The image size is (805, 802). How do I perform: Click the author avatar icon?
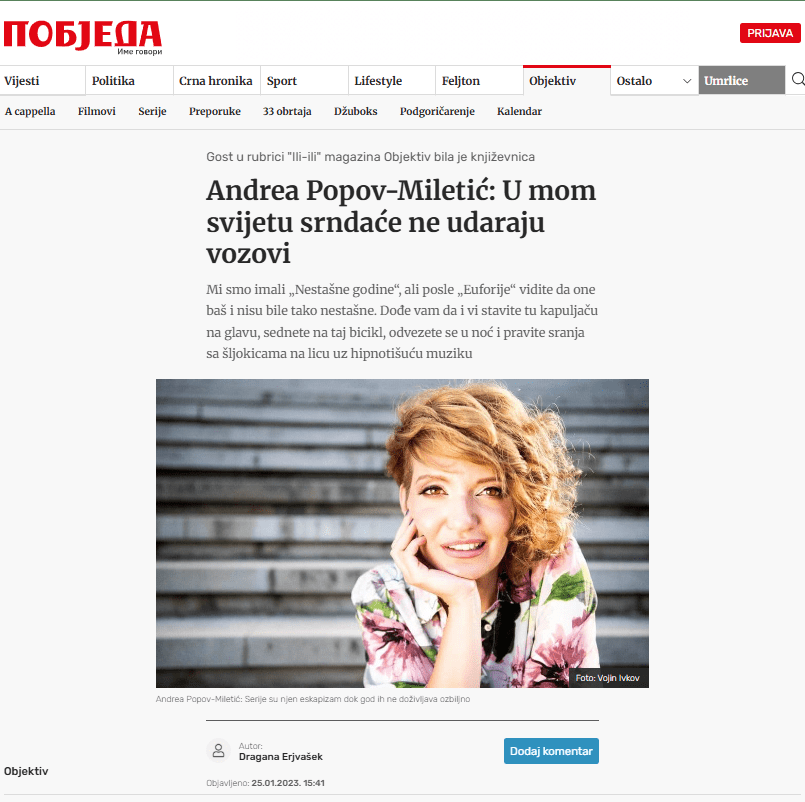[x=219, y=751]
